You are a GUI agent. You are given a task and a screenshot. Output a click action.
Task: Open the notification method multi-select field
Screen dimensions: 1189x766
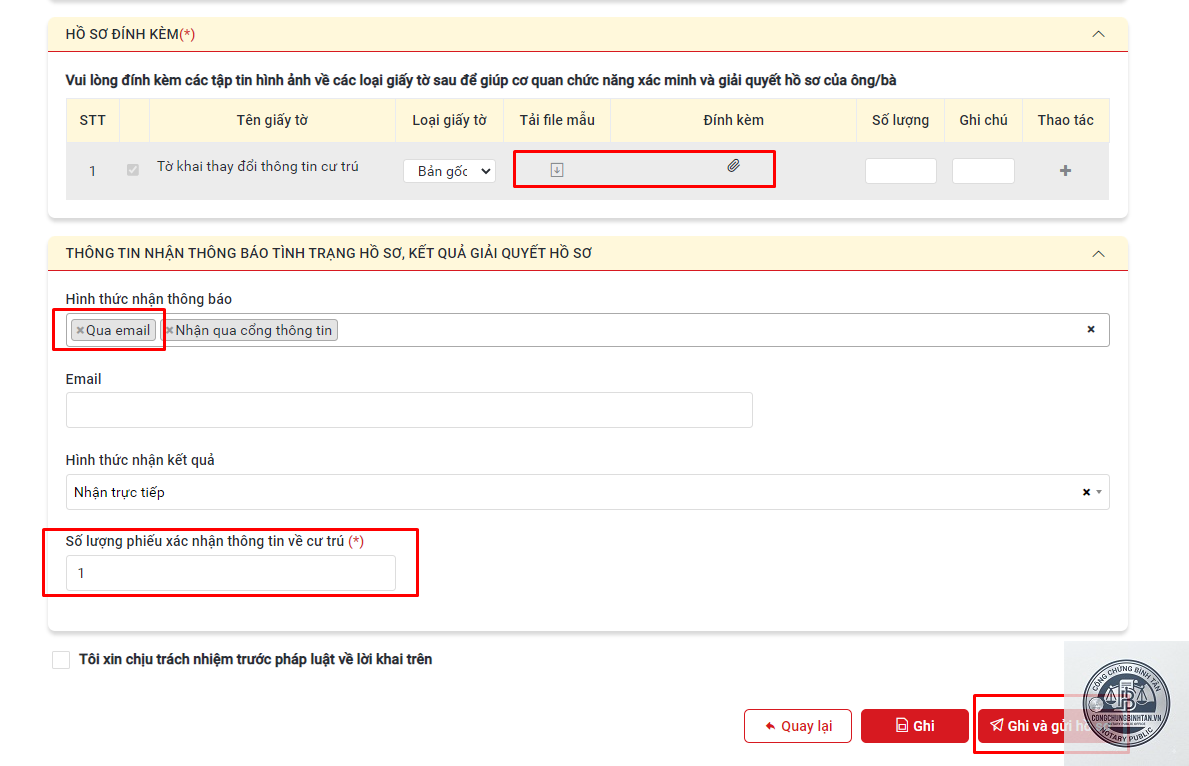coord(588,330)
